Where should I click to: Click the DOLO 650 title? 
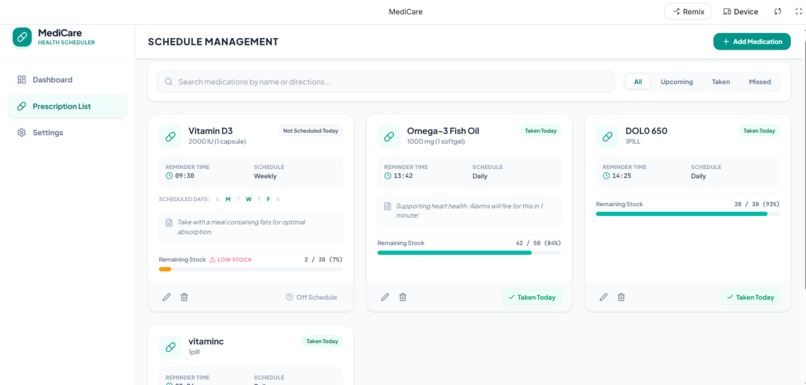(646, 131)
